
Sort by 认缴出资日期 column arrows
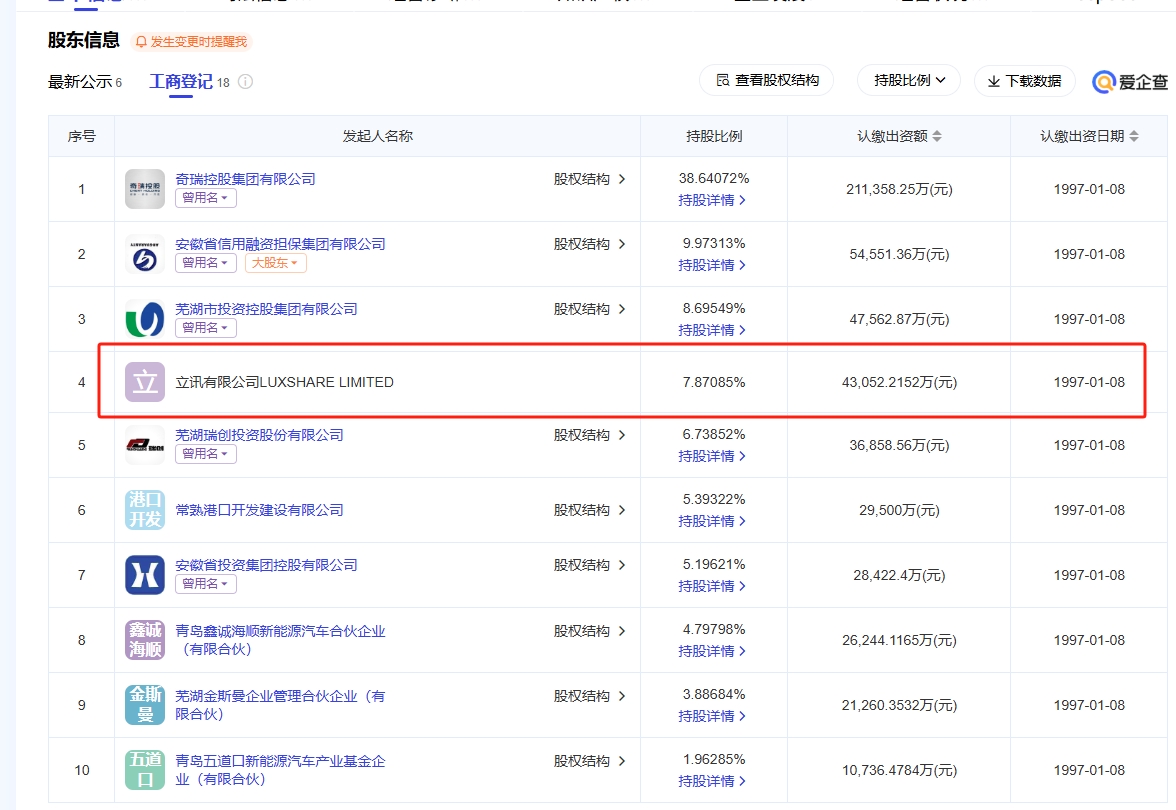(x=1133, y=136)
